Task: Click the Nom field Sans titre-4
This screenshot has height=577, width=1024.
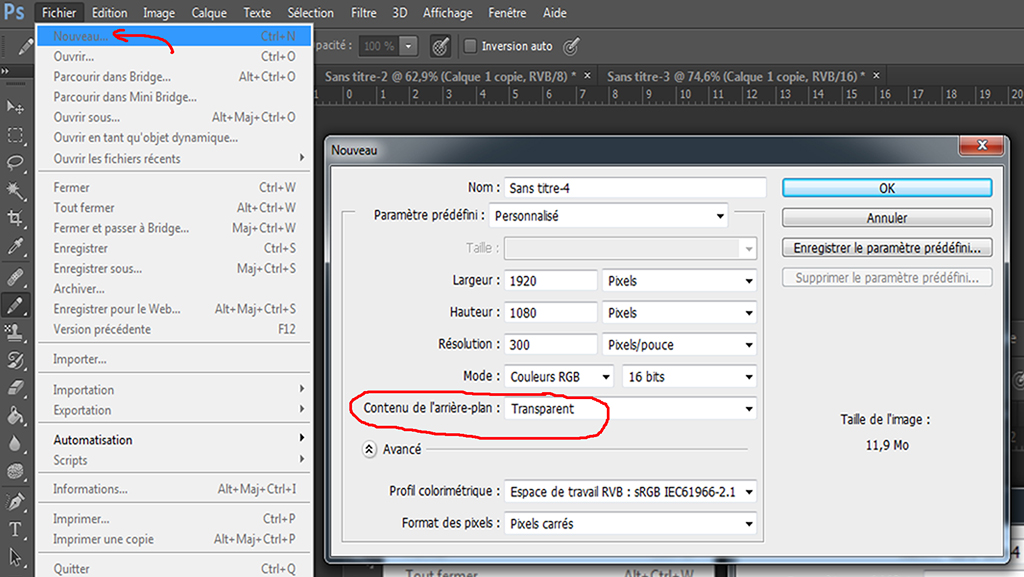Action: (x=635, y=188)
